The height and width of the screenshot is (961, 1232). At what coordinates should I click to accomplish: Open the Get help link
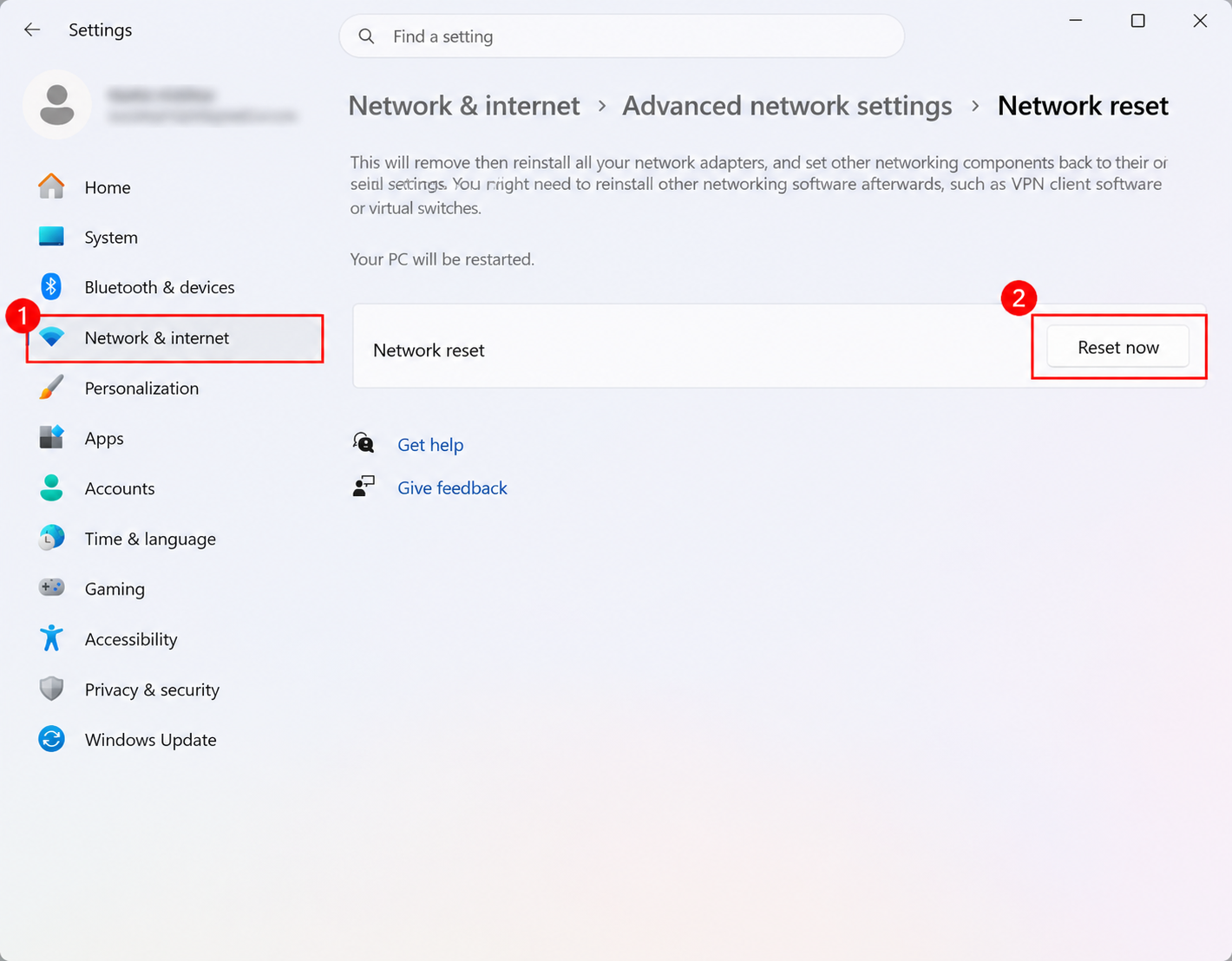click(430, 445)
